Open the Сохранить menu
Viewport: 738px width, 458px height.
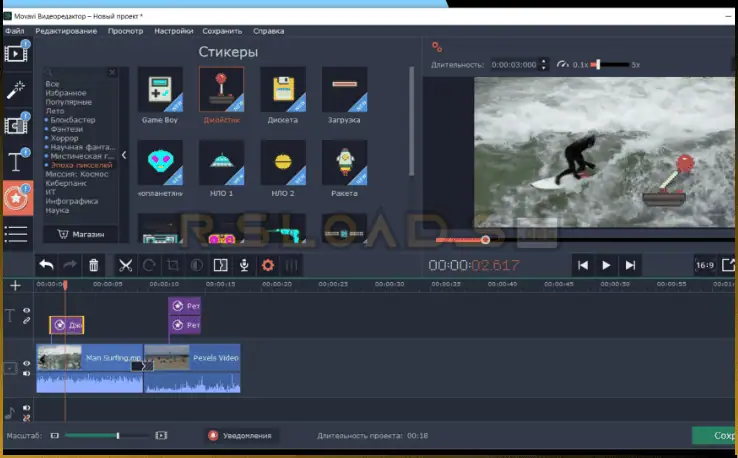click(x=222, y=31)
